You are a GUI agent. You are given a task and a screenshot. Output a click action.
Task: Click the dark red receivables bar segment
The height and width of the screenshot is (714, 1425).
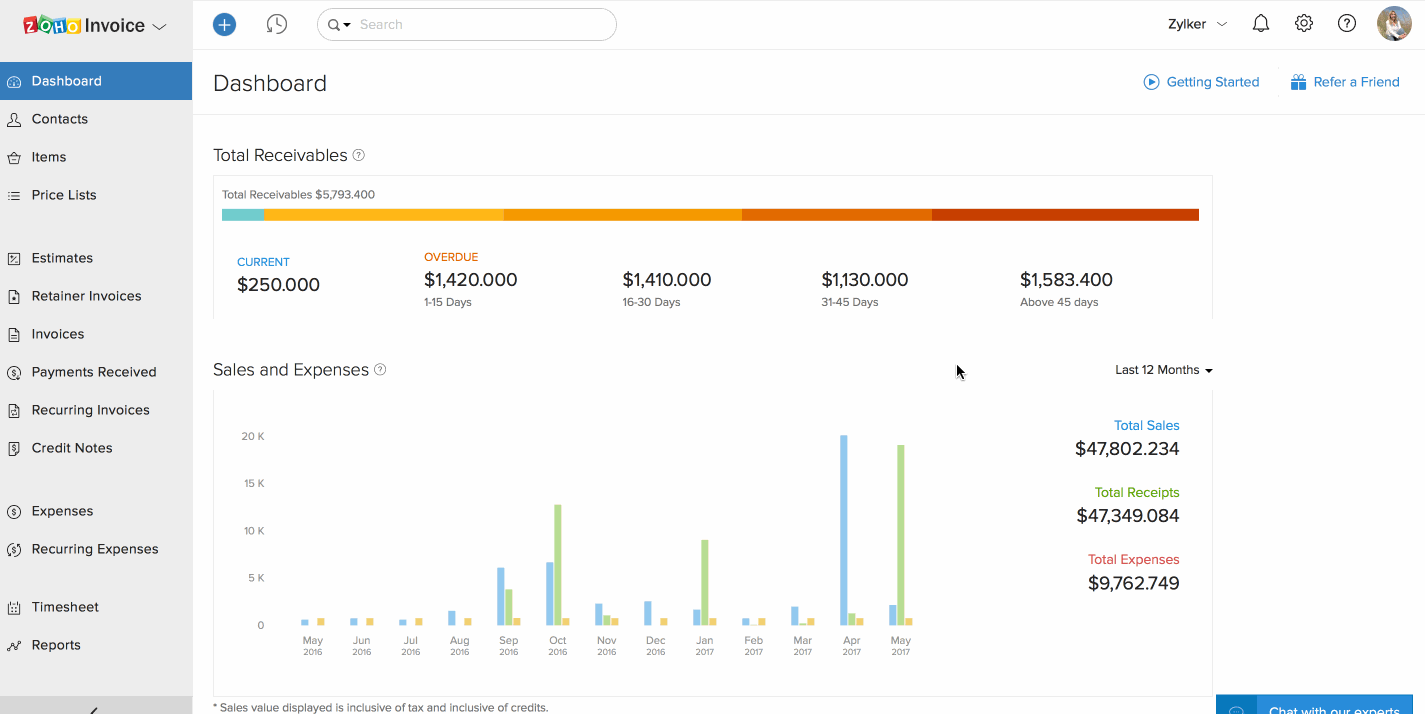click(x=1065, y=215)
